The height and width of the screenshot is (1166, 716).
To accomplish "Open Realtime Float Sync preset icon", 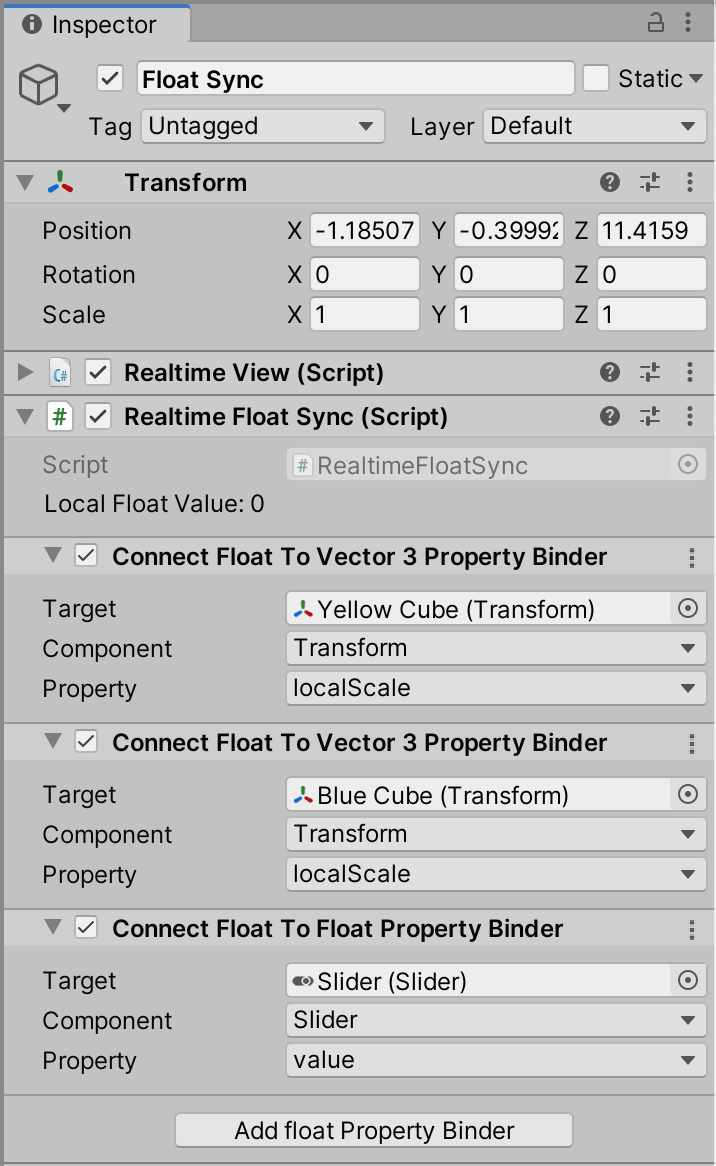I will [x=650, y=416].
